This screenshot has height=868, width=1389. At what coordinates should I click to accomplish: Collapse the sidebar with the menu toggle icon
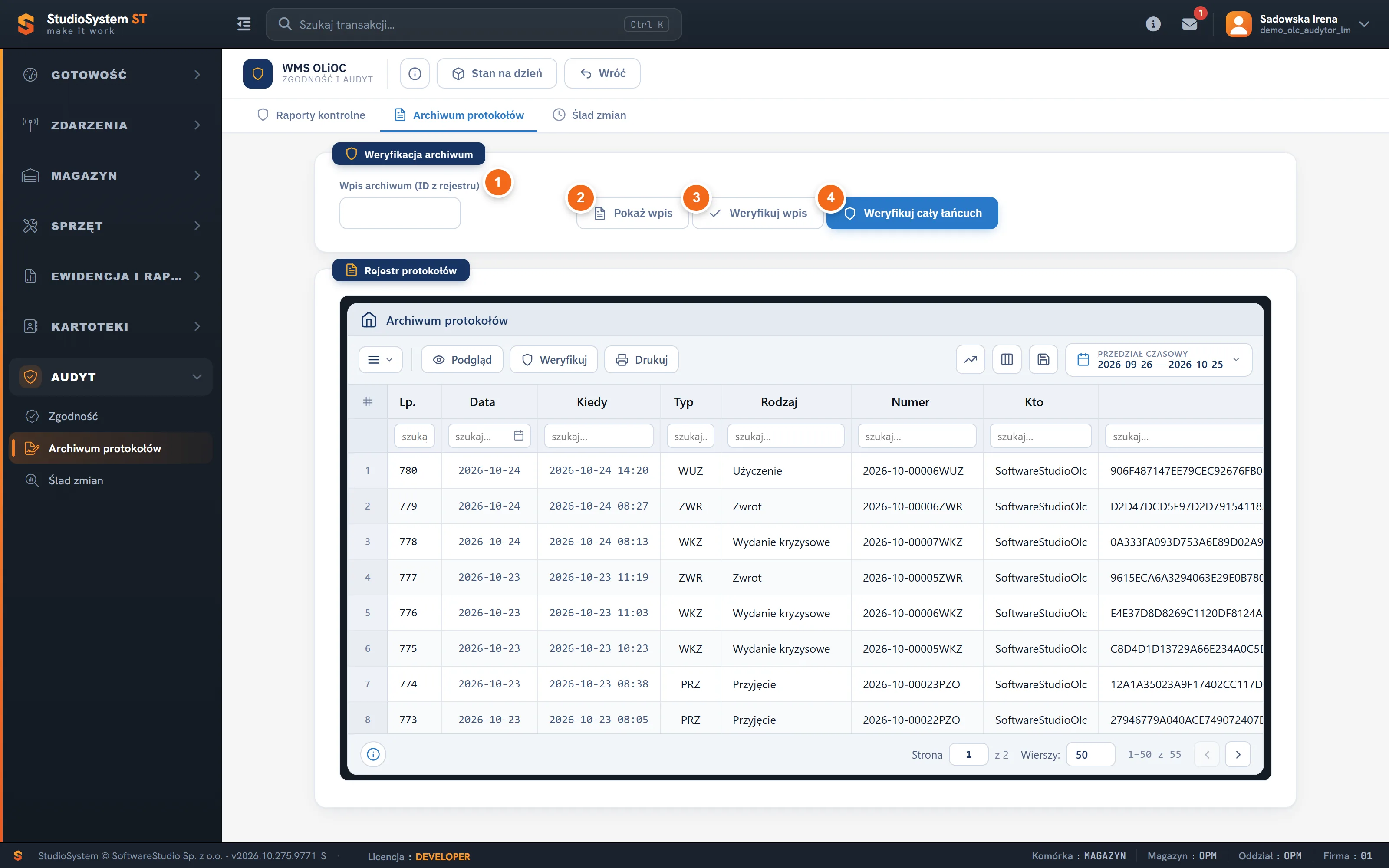244,24
